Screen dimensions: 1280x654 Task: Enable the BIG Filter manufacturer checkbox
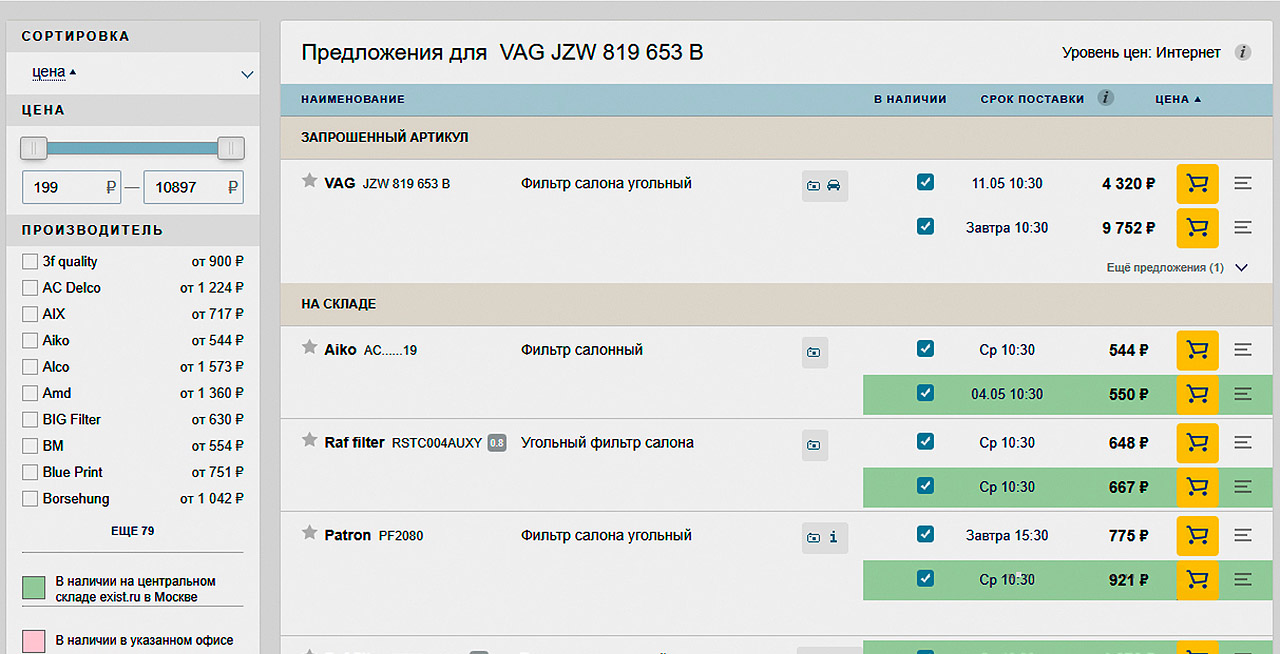point(30,420)
